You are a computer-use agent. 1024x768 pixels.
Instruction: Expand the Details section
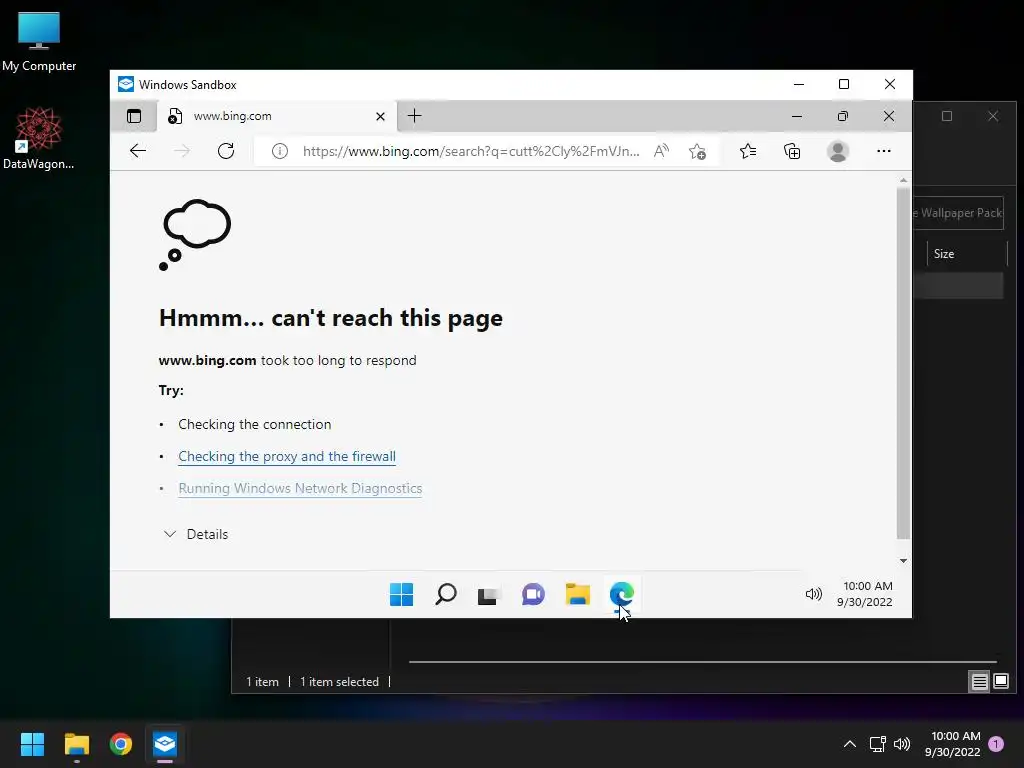[x=195, y=534]
